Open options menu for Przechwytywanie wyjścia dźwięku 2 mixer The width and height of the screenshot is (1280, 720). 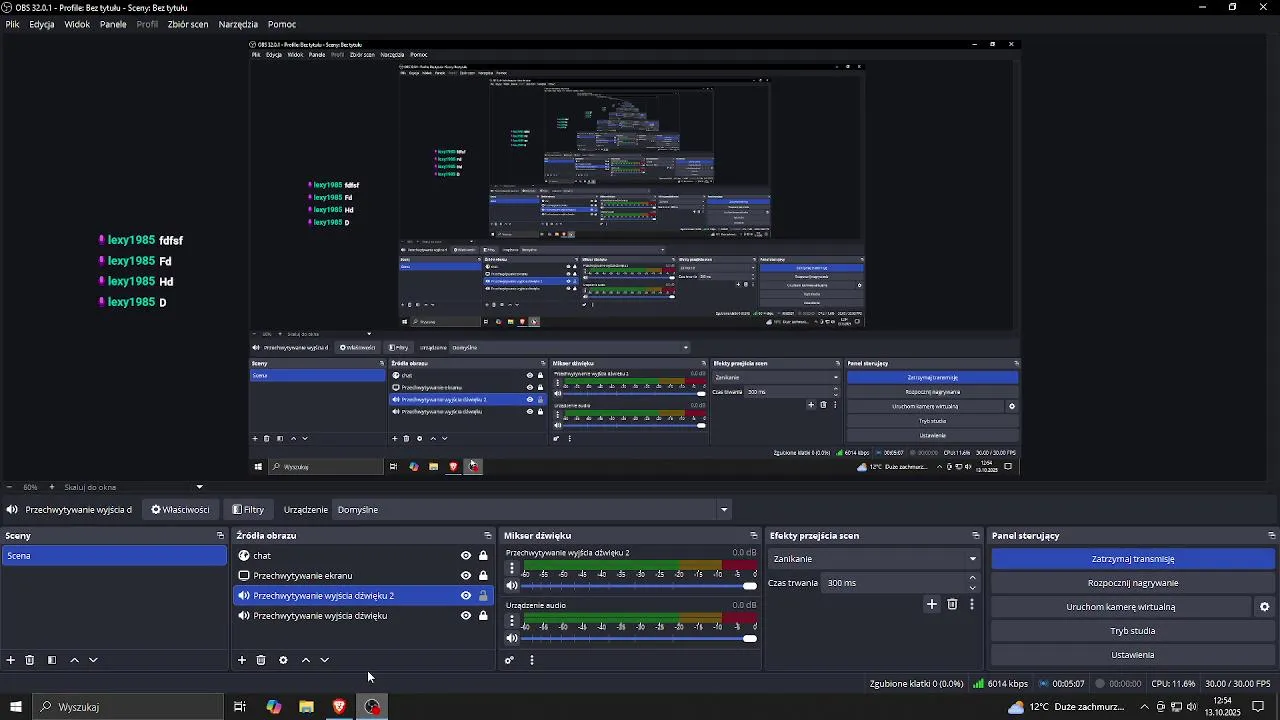(x=512, y=568)
